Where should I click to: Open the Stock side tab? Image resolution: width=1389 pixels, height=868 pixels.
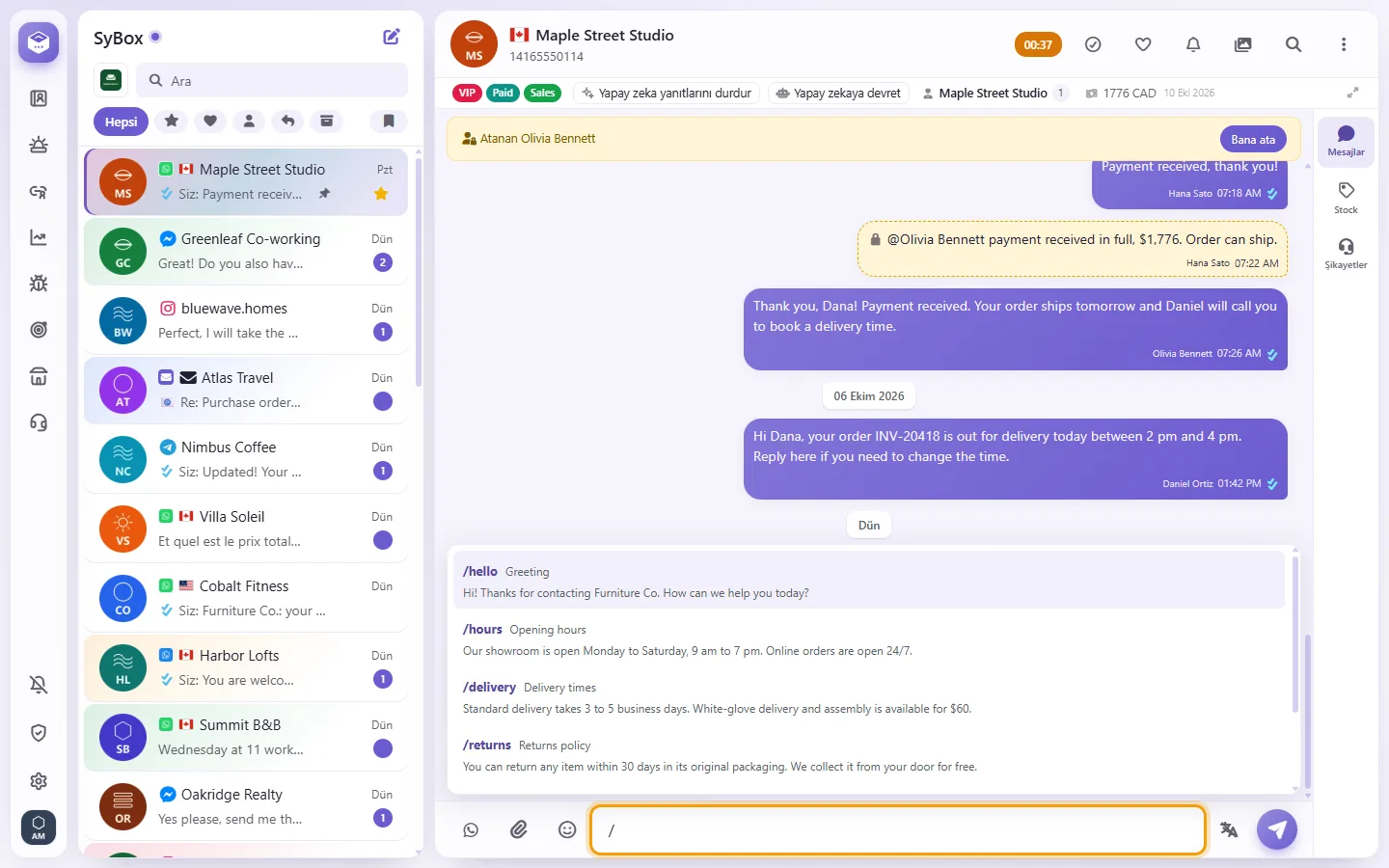point(1346,198)
